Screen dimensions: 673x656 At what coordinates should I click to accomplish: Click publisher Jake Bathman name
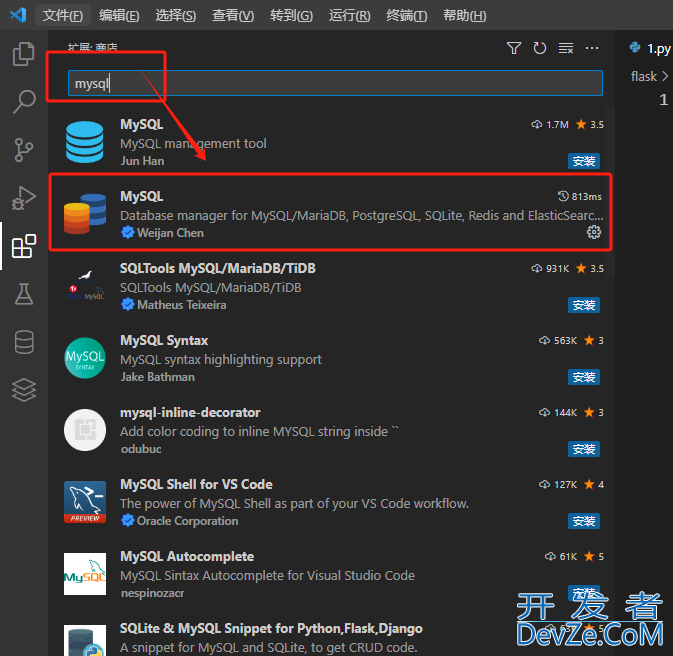point(158,377)
